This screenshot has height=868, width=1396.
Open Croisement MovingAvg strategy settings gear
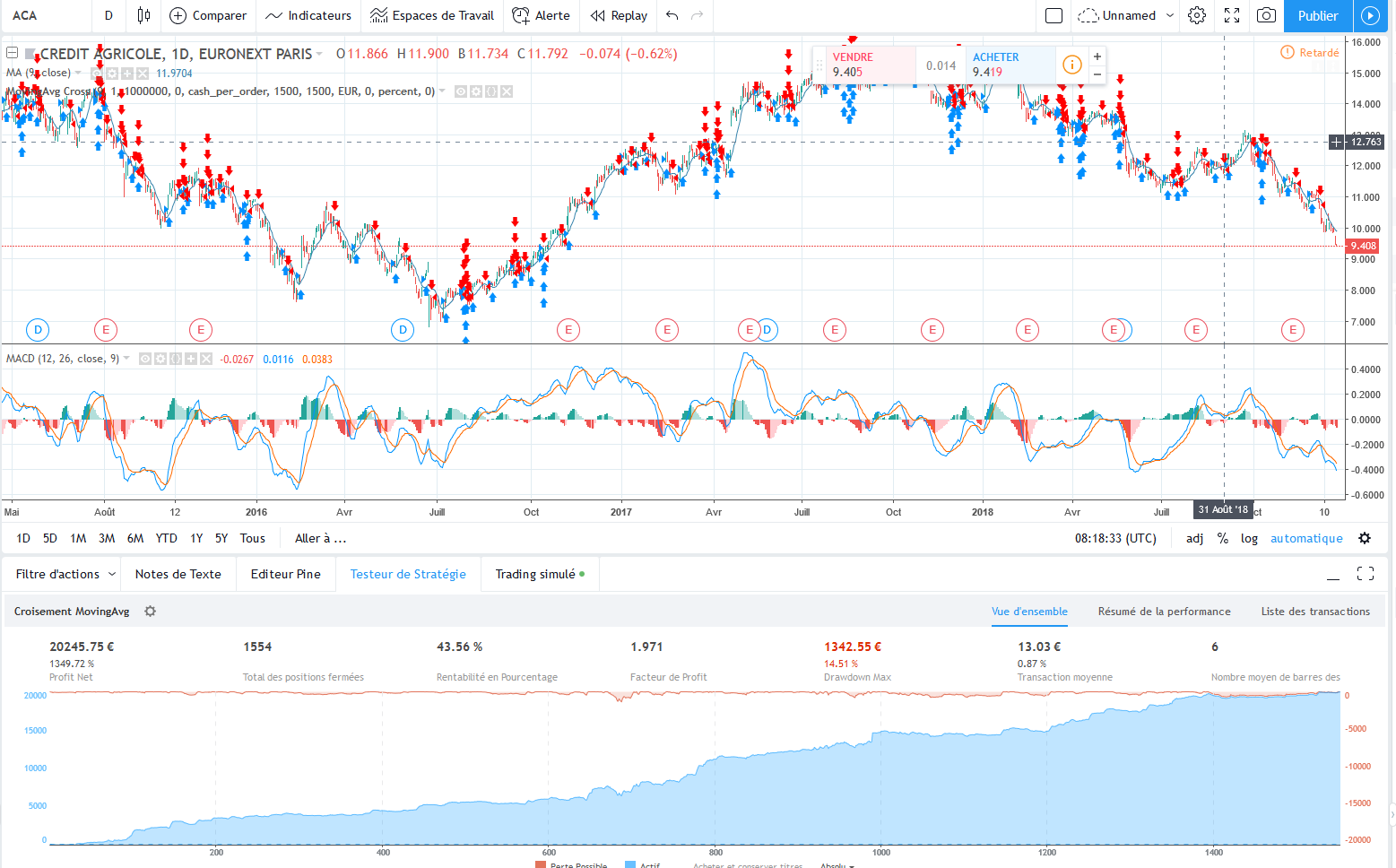pos(151,612)
